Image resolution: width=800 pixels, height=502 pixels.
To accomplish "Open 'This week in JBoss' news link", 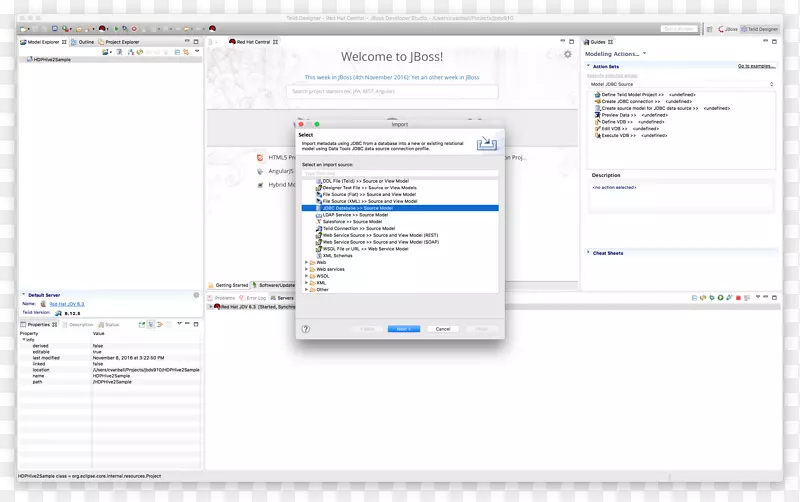I will (392, 78).
